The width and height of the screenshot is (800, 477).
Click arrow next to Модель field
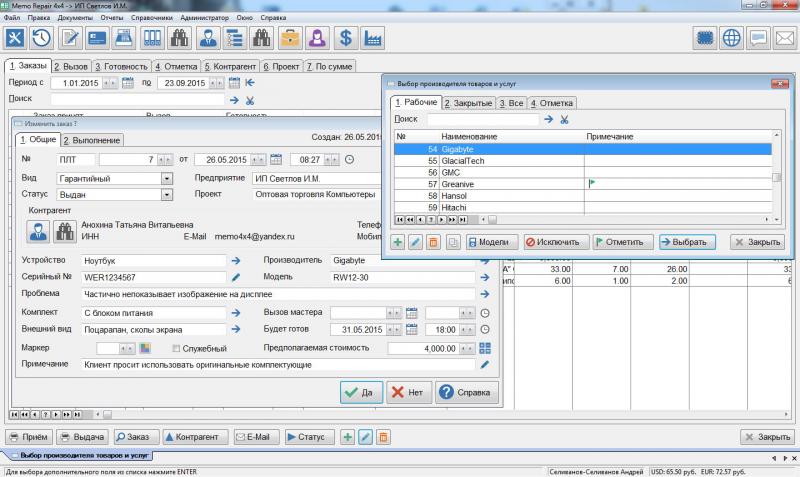485,278
